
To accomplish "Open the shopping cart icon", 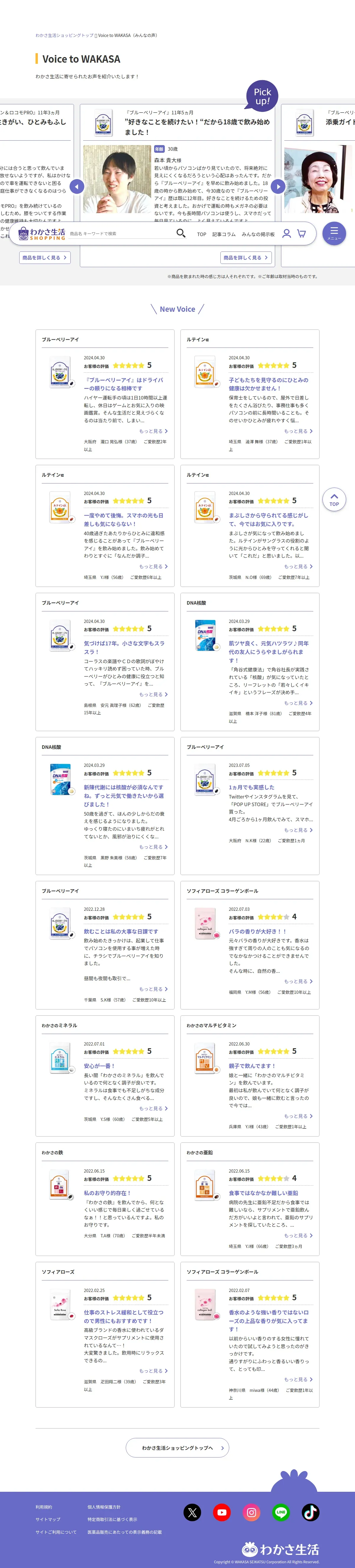I will 301,233.
